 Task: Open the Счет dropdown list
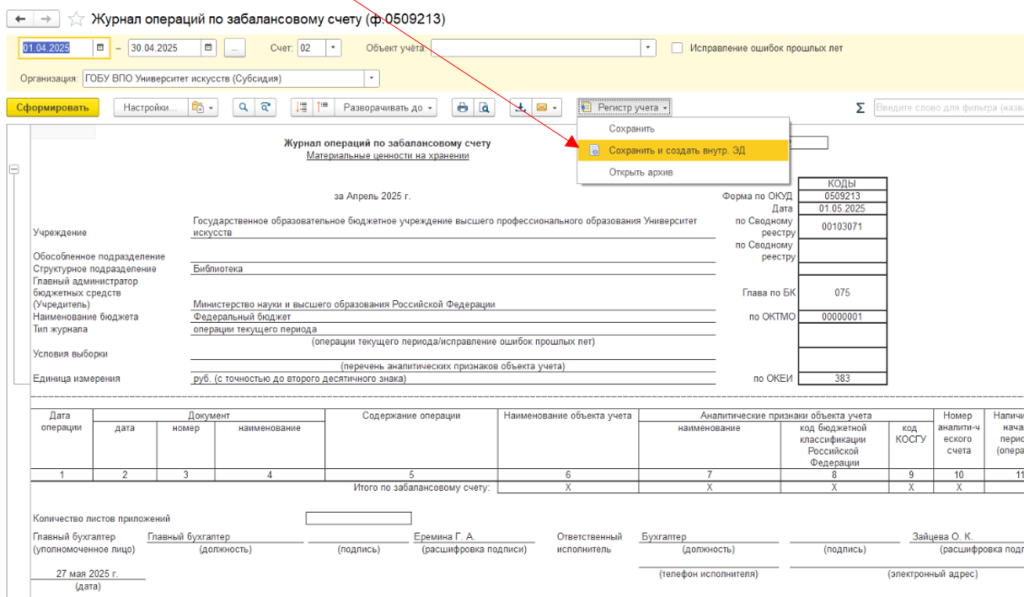click(333, 48)
